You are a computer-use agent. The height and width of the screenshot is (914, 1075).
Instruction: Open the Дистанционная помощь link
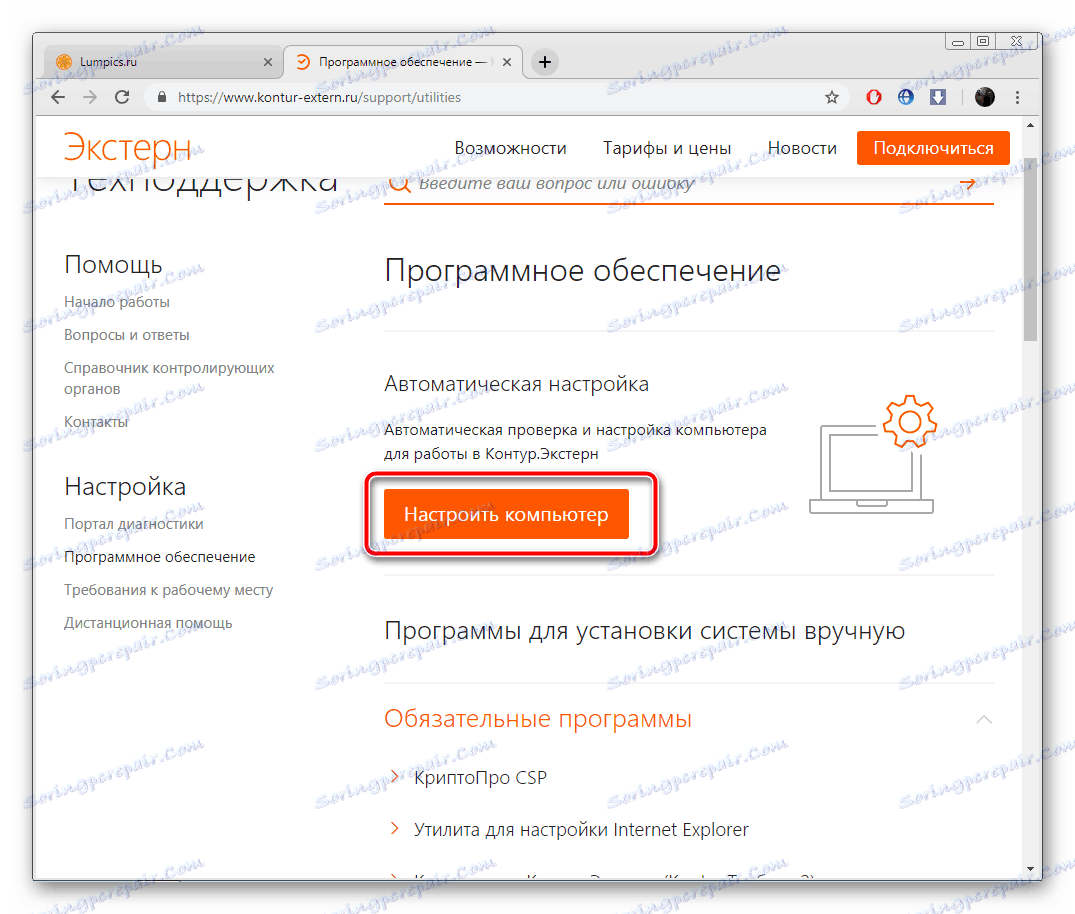148,623
